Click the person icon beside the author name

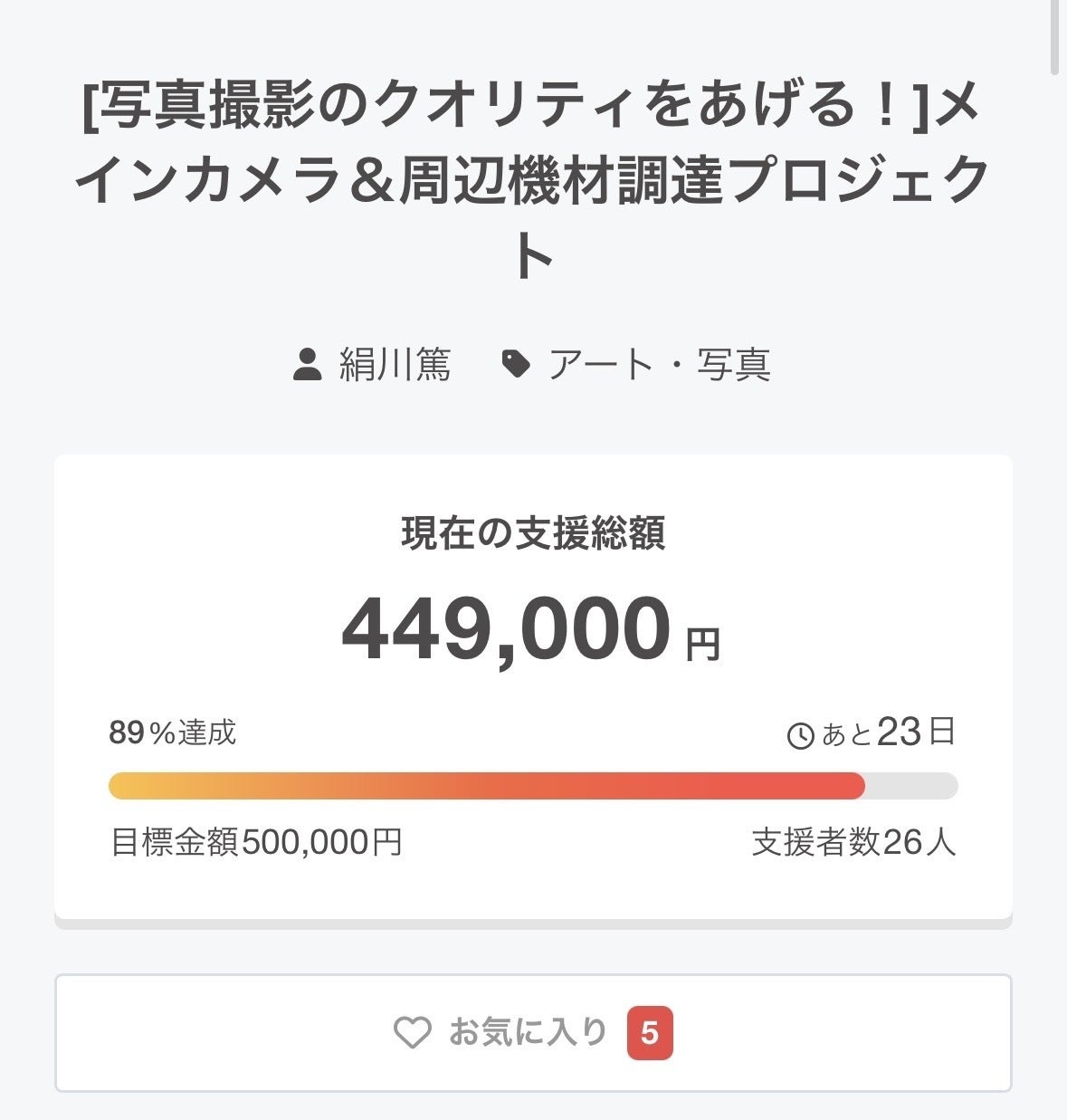[308, 364]
